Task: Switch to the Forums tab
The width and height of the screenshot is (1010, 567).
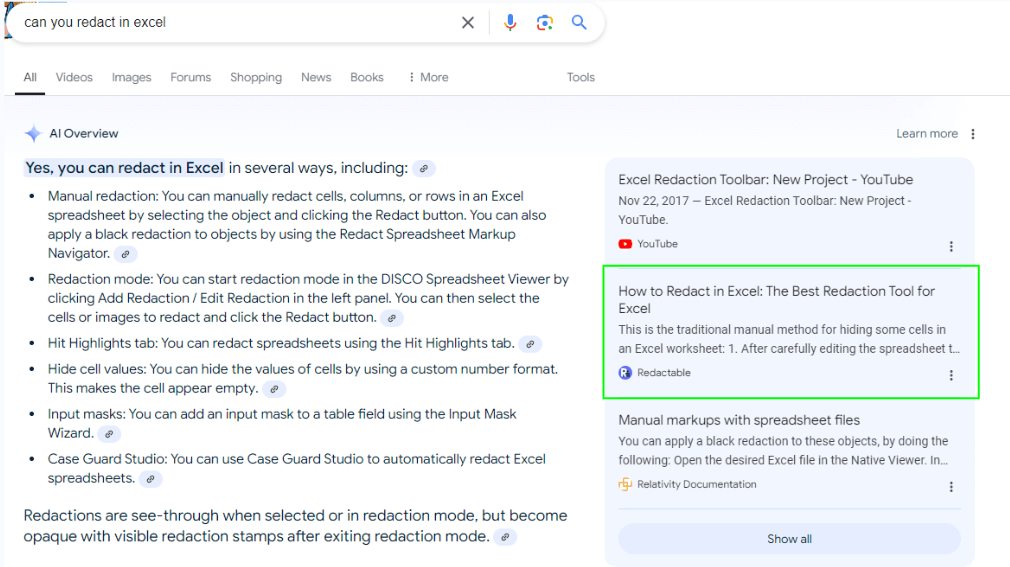Action: tap(191, 77)
